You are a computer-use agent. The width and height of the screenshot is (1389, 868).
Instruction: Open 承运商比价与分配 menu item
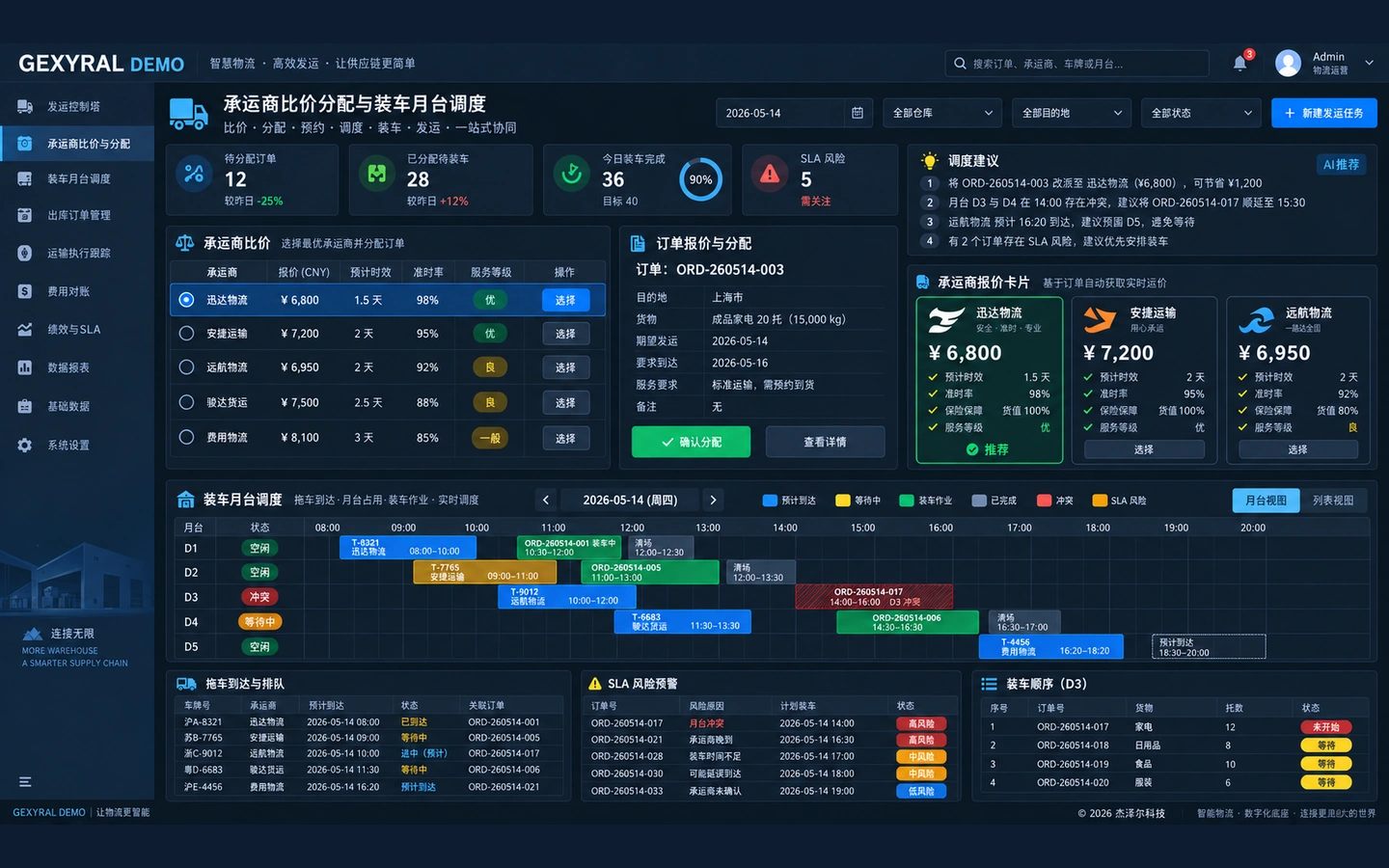[x=77, y=144]
